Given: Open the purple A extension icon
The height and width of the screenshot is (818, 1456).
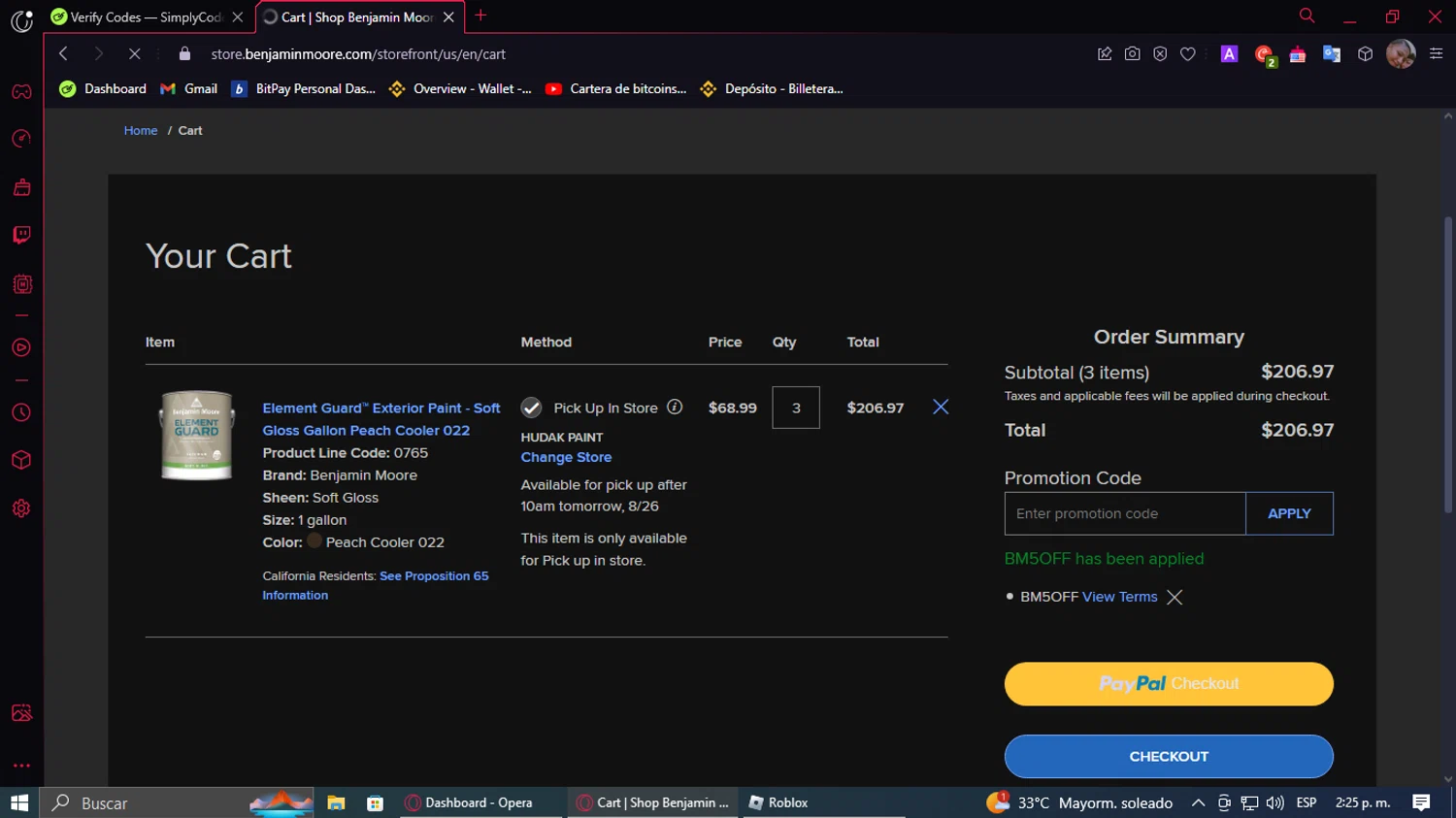Looking at the screenshot, I should (1229, 54).
